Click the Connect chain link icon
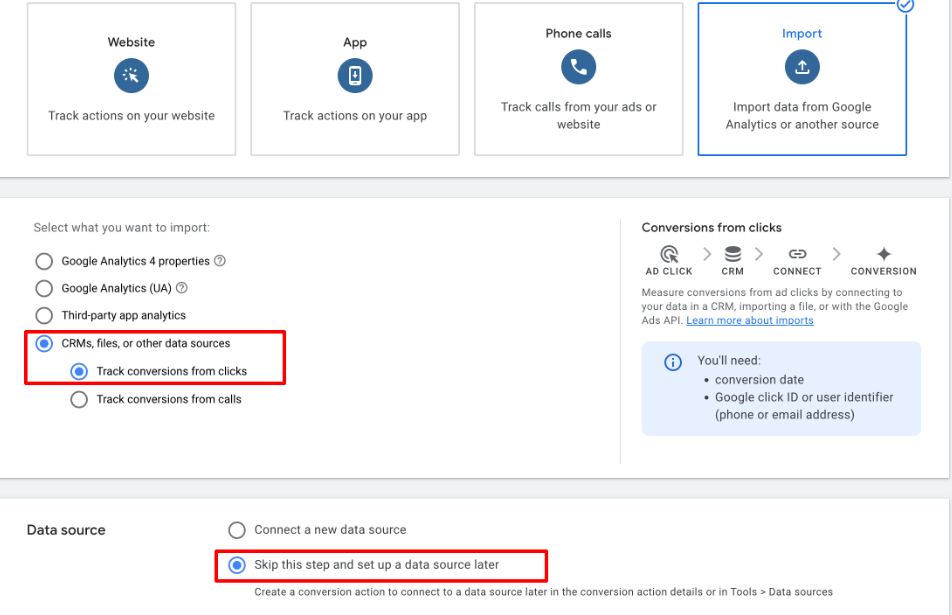The height and width of the screenshot is (615, 952). click(797, 254)
